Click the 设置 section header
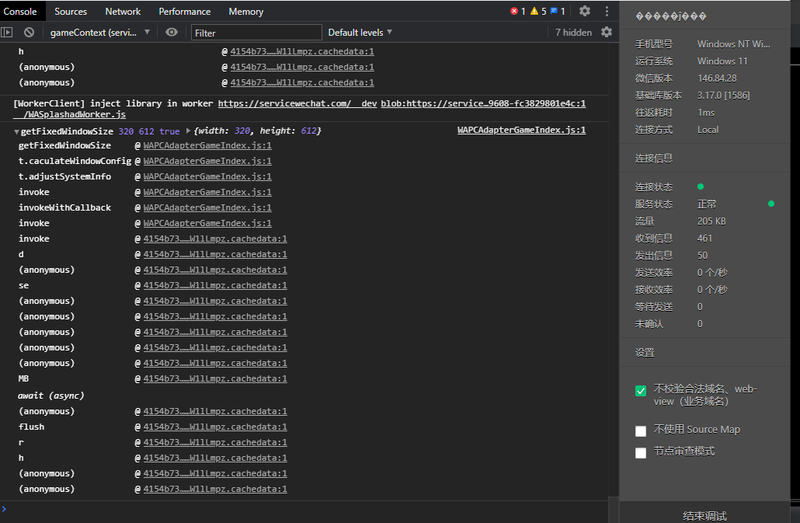The height and width of the screenshot is (523, 800). point(644,353)
